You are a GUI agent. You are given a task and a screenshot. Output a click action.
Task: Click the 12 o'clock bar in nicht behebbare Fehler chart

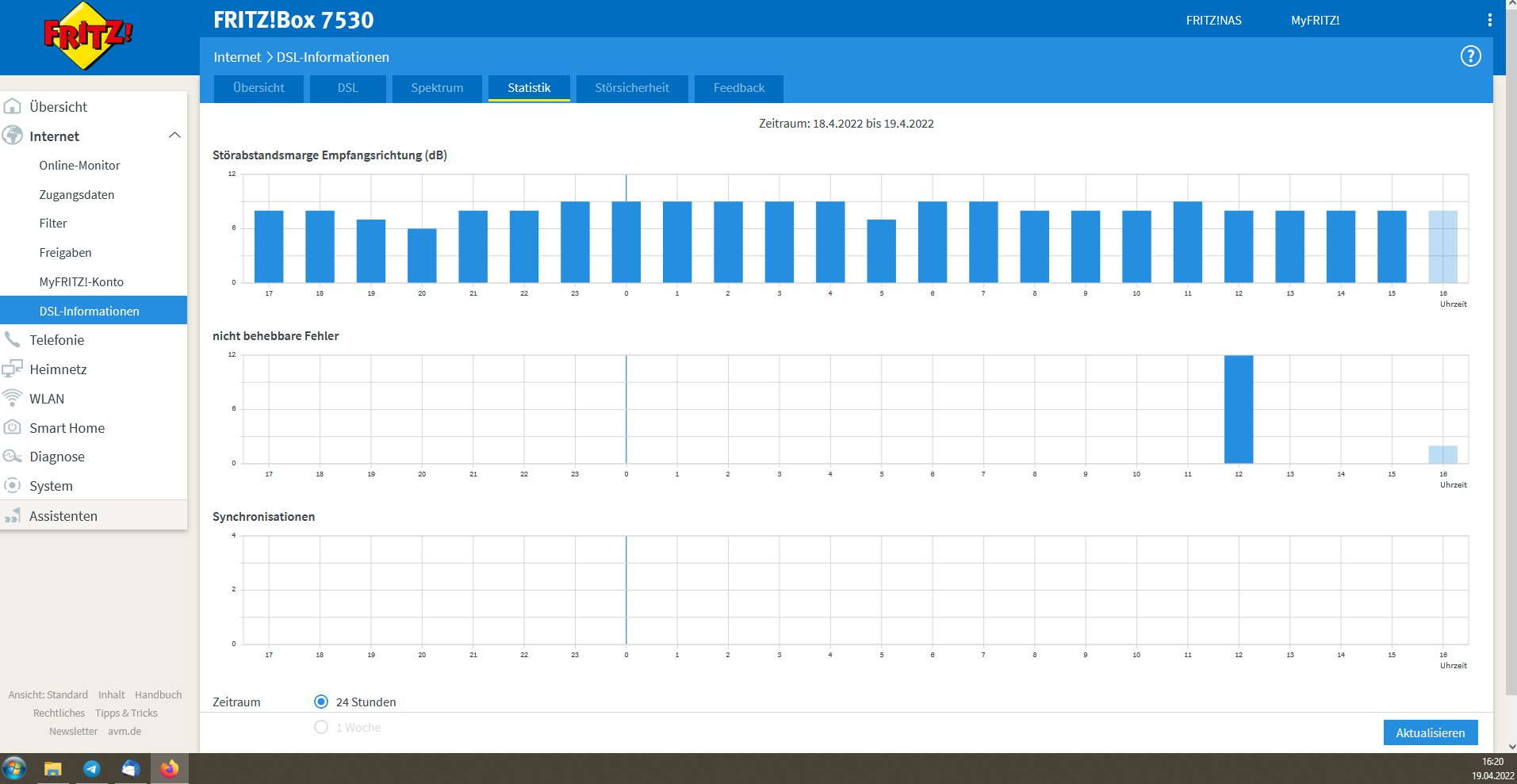pos(1239,409)
